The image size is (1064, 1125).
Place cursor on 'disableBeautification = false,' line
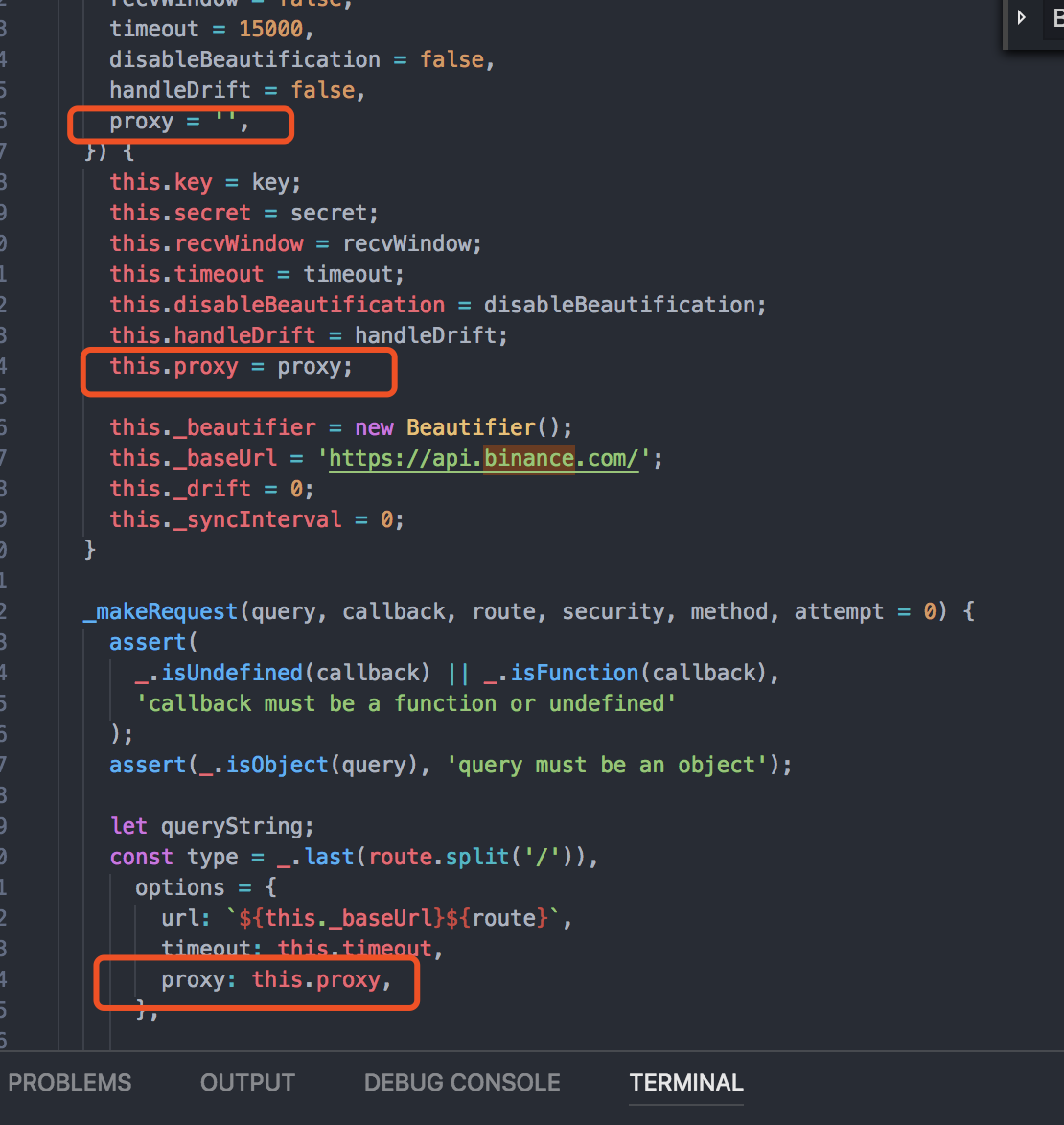(301, 59)
